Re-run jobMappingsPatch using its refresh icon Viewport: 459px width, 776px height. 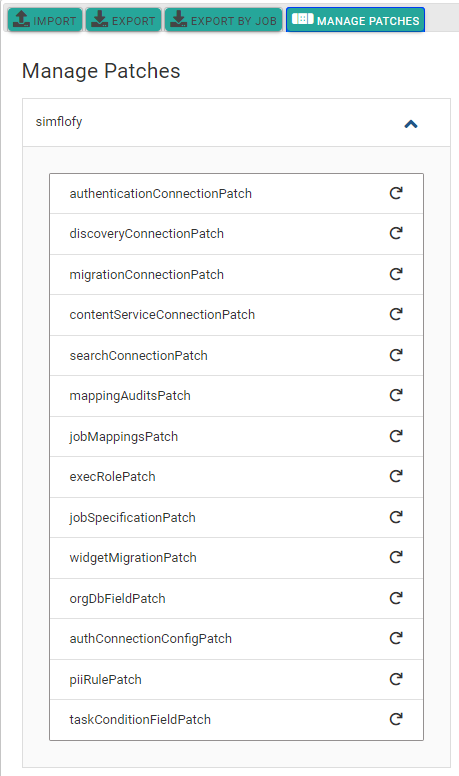click(396, 436)
